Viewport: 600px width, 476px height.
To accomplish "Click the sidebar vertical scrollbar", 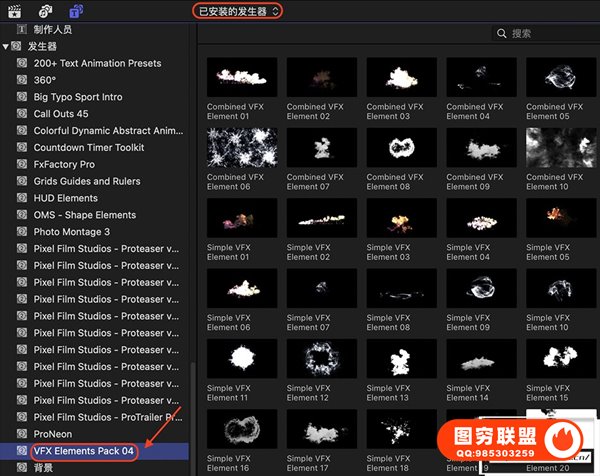I will [x=190, y=400].
